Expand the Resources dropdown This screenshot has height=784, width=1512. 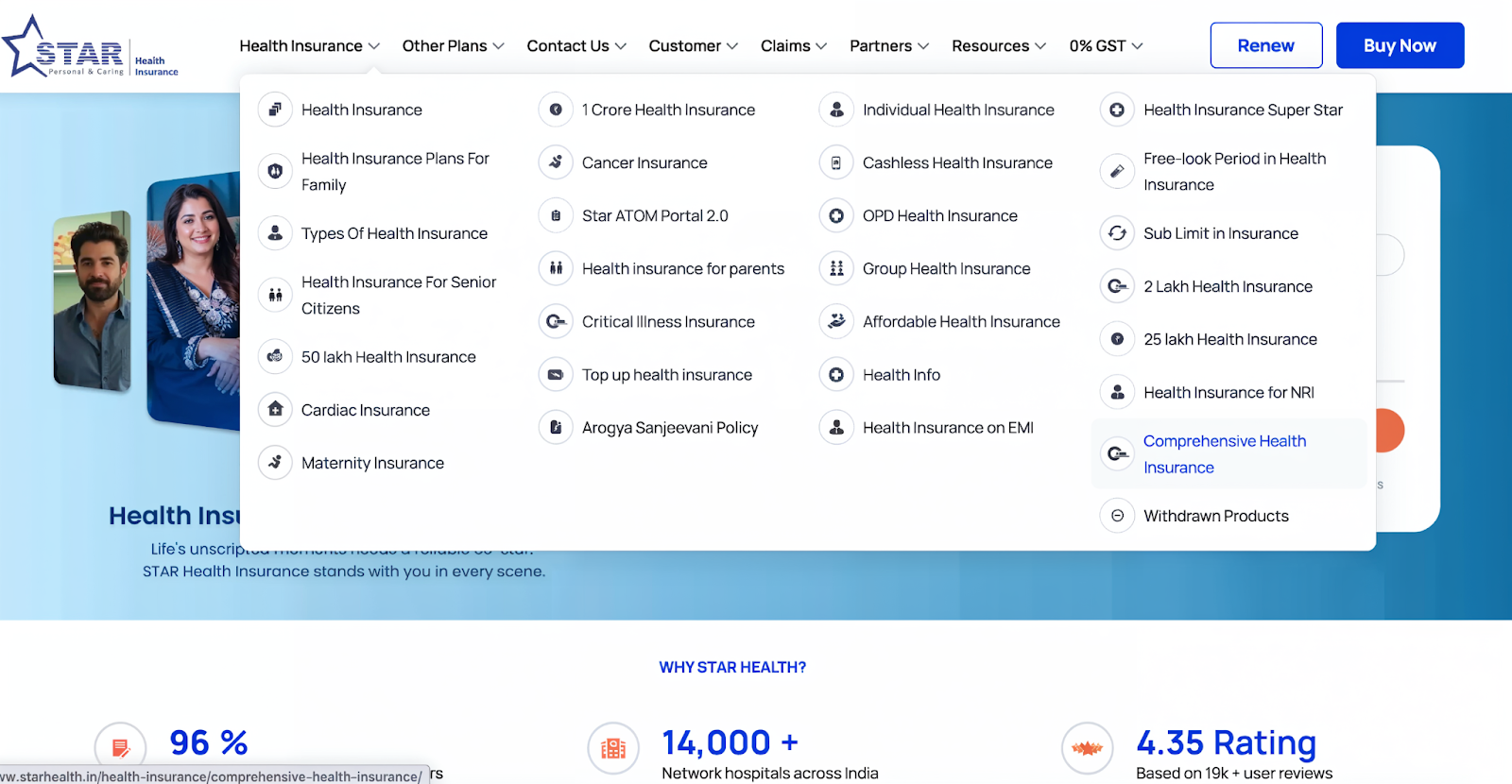coord(999,45)
